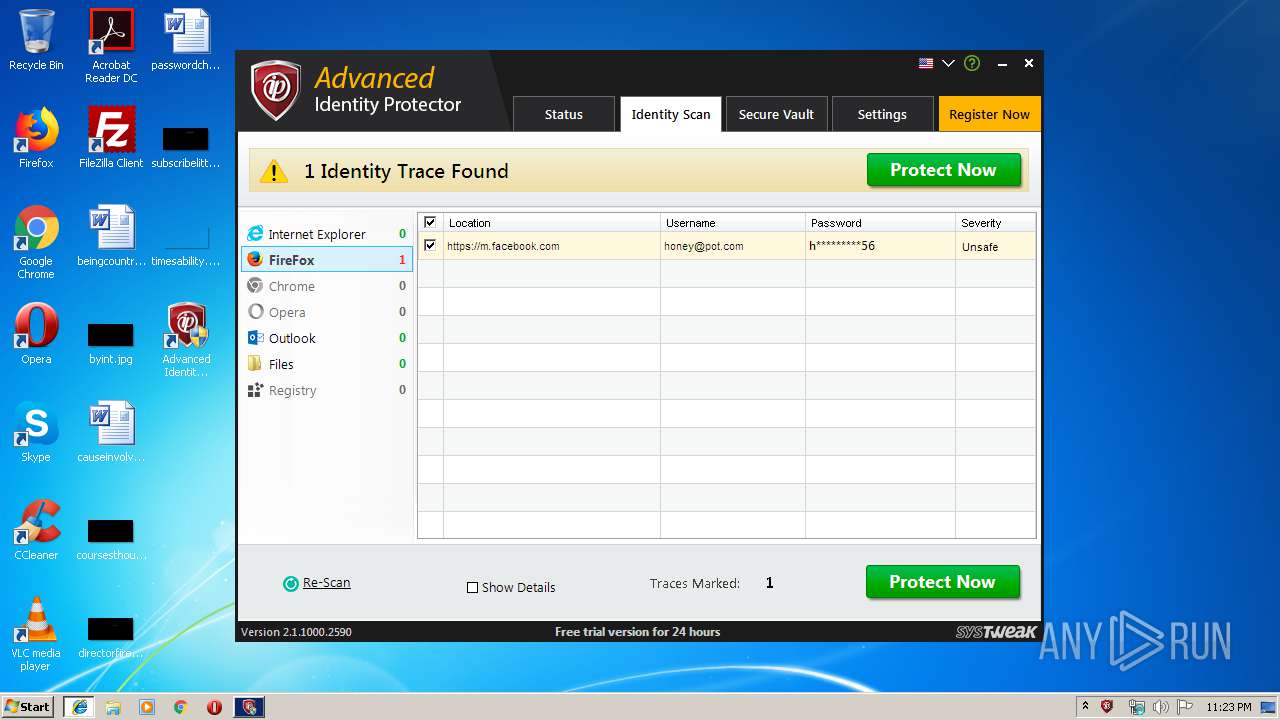Switch to the Identity Scan tab

(670, 114)
